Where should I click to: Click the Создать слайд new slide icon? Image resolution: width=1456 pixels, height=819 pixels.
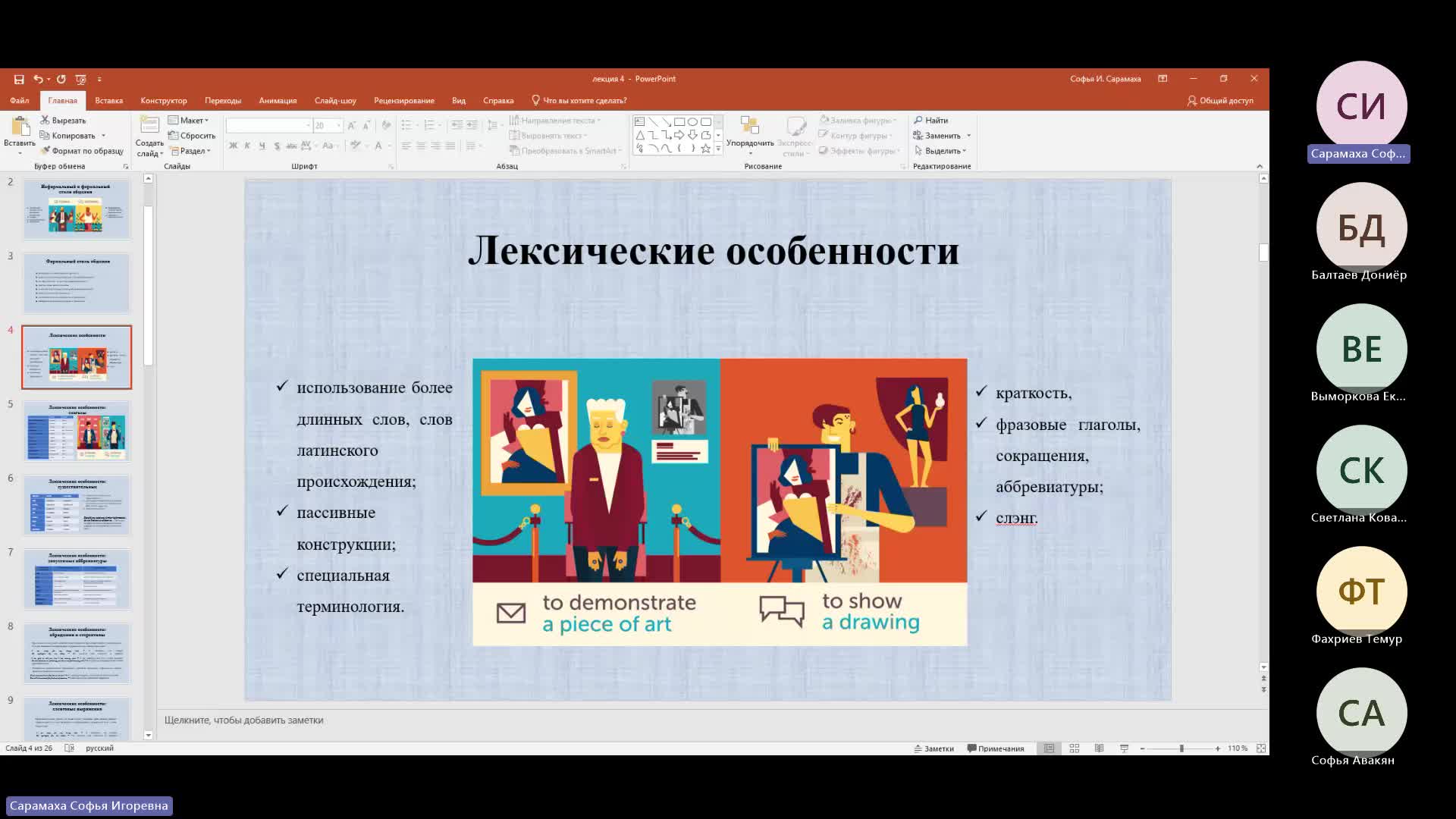(x=149, y=126)
